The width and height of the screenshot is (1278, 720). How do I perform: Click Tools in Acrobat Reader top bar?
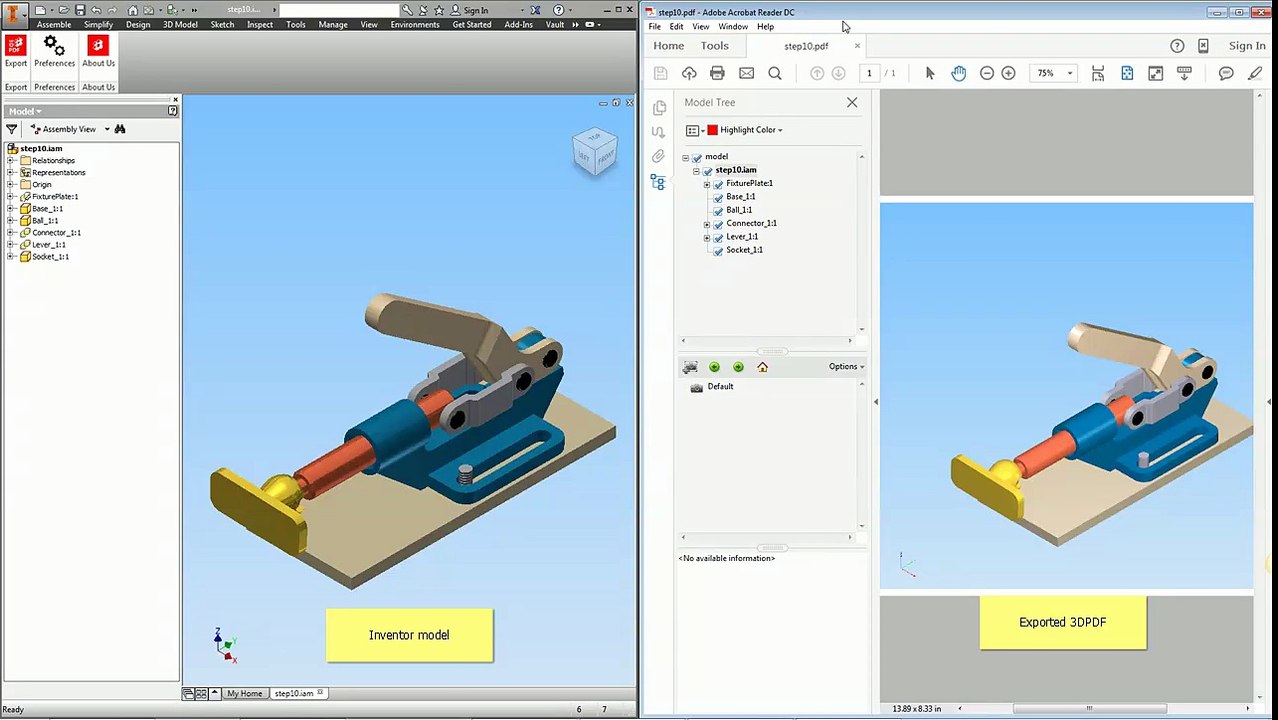click(x=715, y=46)
